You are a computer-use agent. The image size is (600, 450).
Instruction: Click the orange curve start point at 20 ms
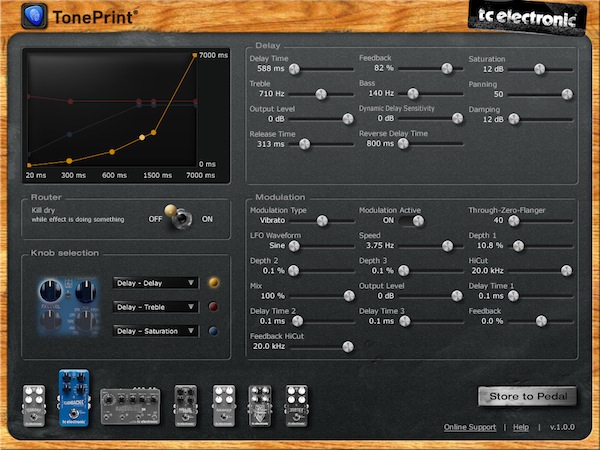coord(29,165)
